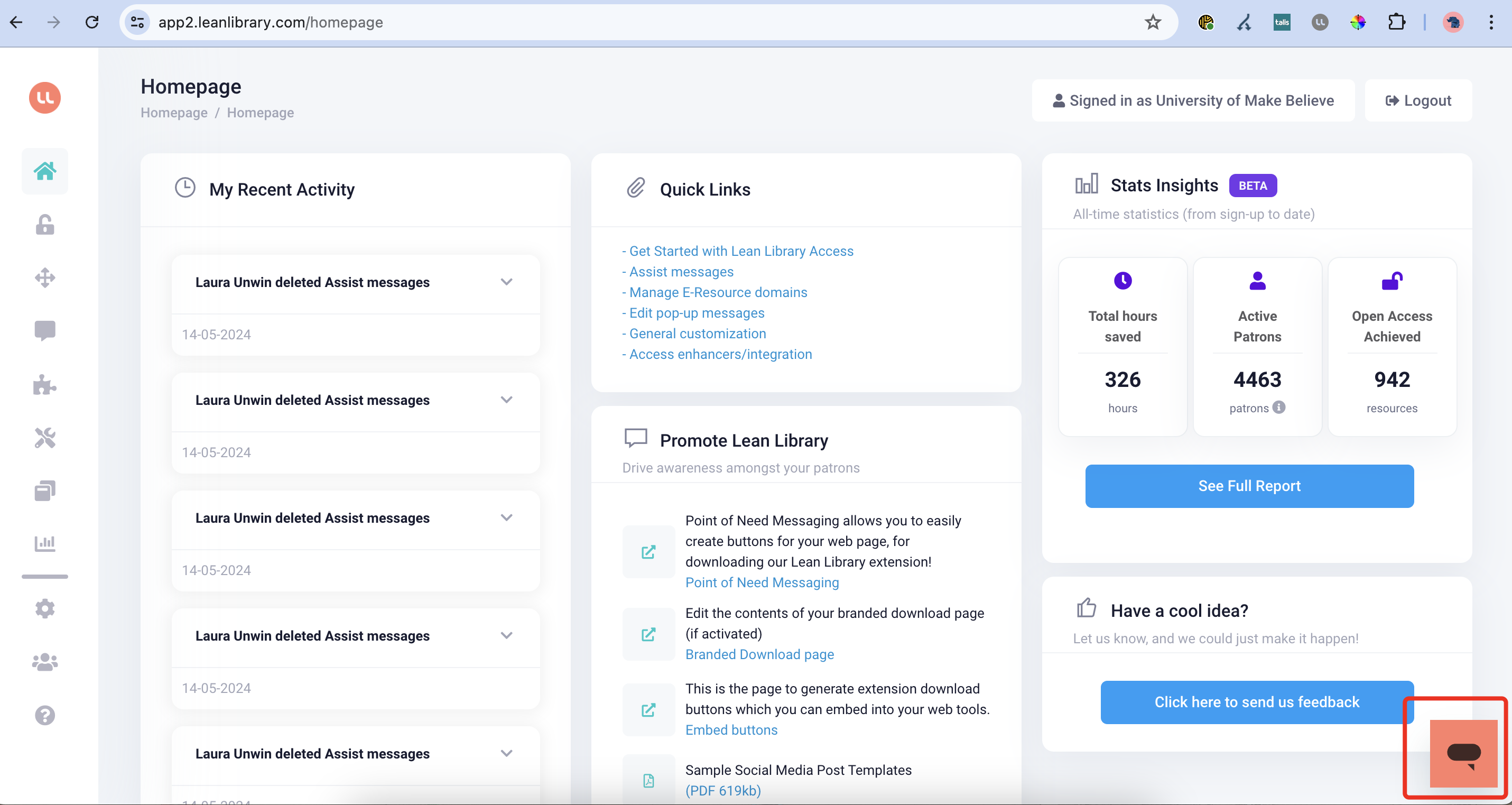The width and height of the screenshot is (1512, 805).
Task: Click the Total hours saved stat card
Action: pos(1123,346)
